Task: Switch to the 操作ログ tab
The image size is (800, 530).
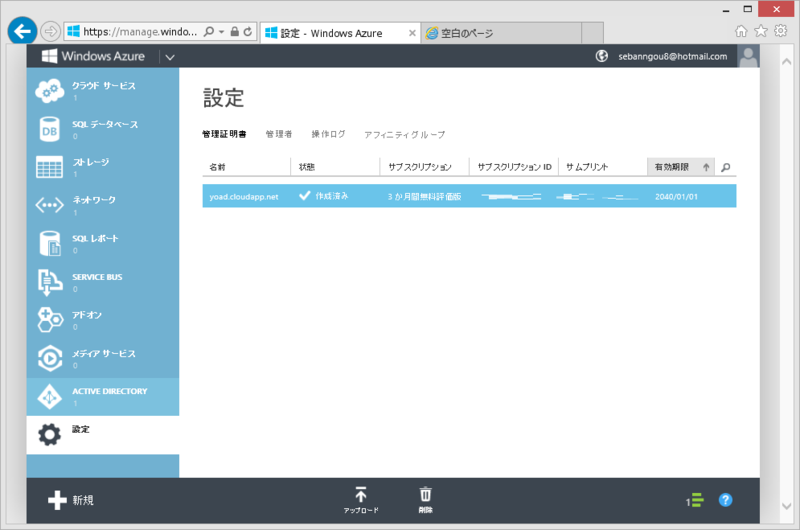Action: [328, 134]
